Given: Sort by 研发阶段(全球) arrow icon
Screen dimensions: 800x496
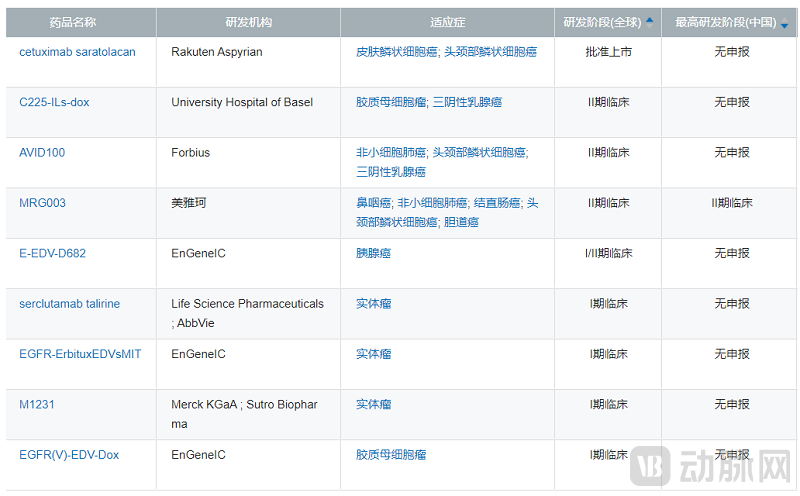Looking at the screenshot, I should pyautogui.click(x=649, y=22).
